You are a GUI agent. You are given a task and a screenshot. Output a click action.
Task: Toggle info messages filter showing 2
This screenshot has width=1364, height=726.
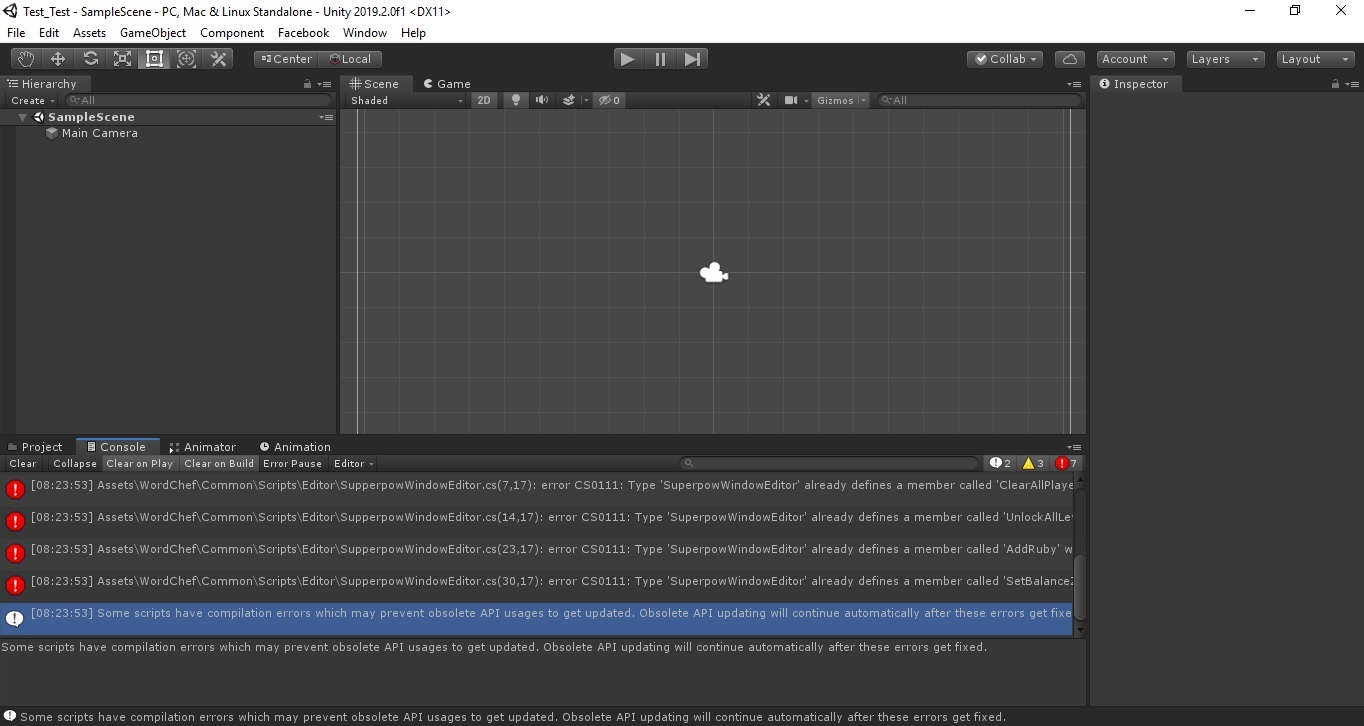1000,464
